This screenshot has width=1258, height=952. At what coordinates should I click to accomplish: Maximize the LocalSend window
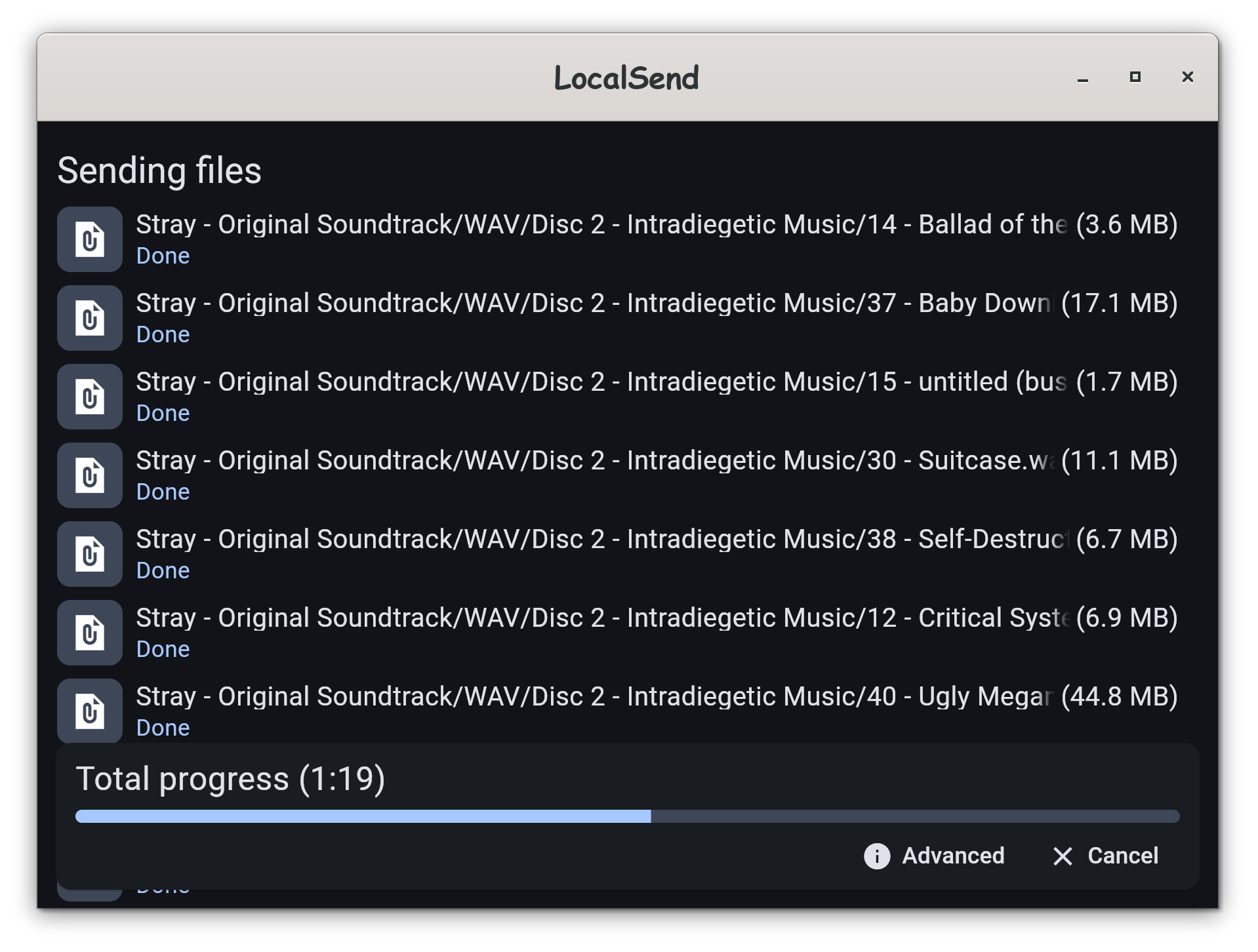point(1135,77)
